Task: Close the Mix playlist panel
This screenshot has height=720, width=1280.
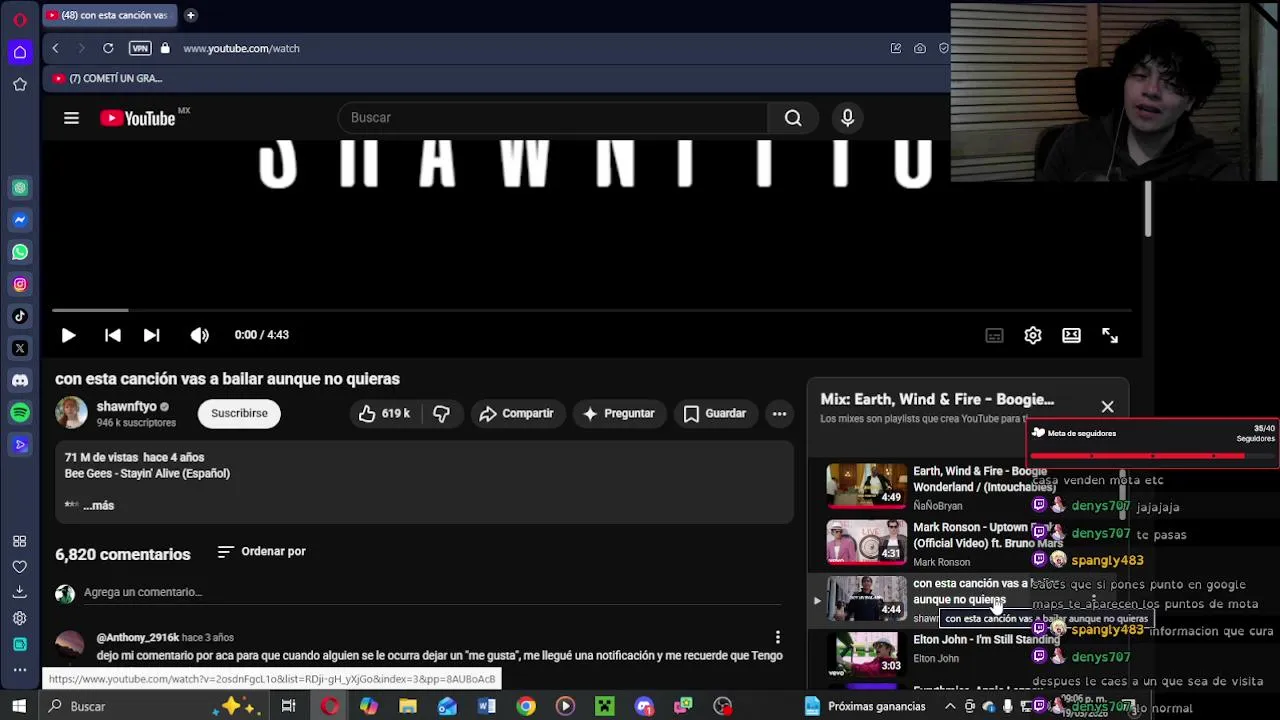Action: coord(1107,407)
